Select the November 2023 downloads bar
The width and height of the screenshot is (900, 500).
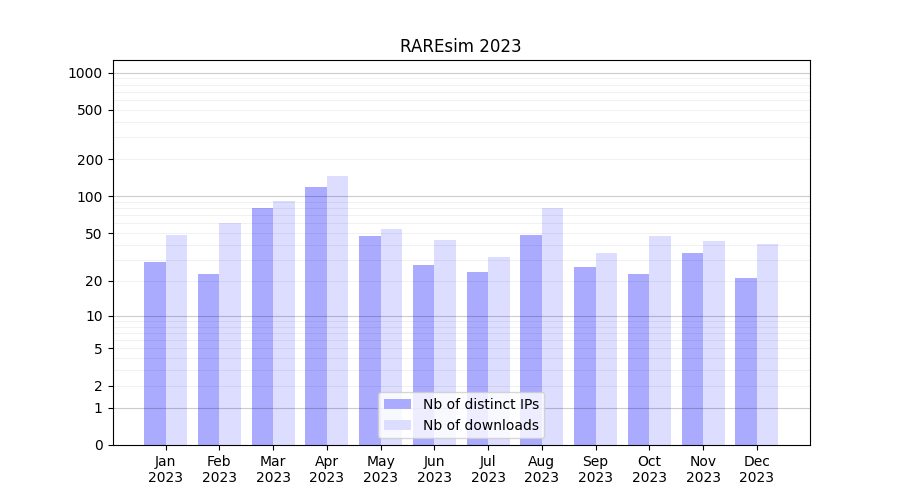(714, 343)
